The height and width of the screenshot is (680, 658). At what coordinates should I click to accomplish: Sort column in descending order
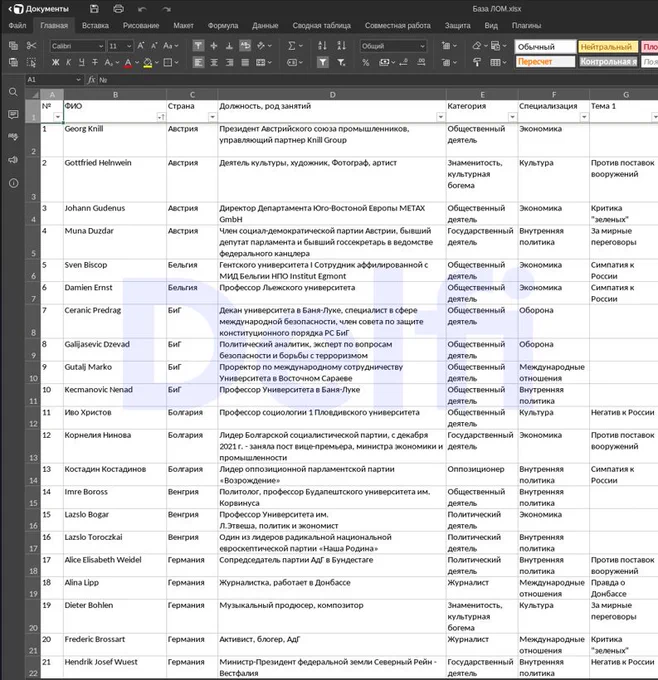tap(342, 46)
